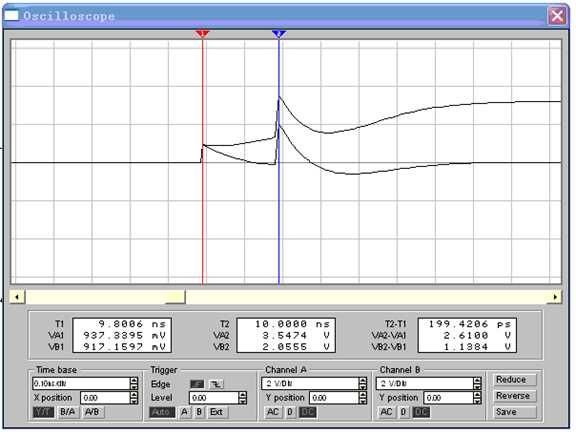Image resolution: width=576 pixels, height=434 pixels.
Task: Click the Reverse button
Action: [514, 396]
